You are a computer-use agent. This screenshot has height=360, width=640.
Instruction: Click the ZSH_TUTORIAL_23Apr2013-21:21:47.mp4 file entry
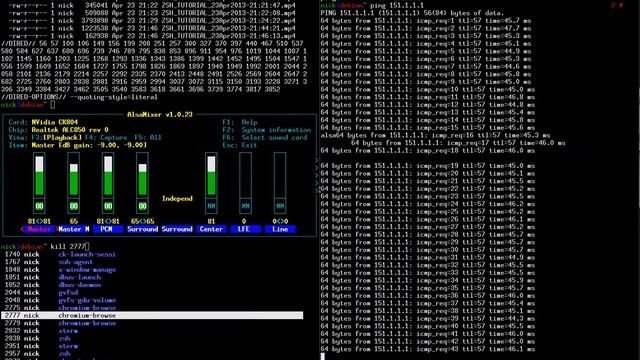tap(228, 6)
